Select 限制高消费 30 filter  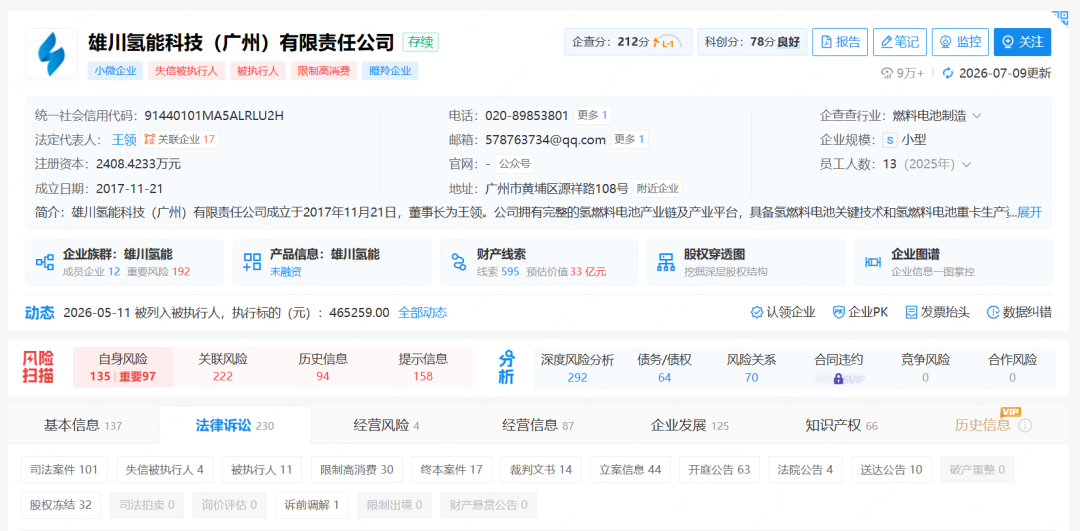357,470
